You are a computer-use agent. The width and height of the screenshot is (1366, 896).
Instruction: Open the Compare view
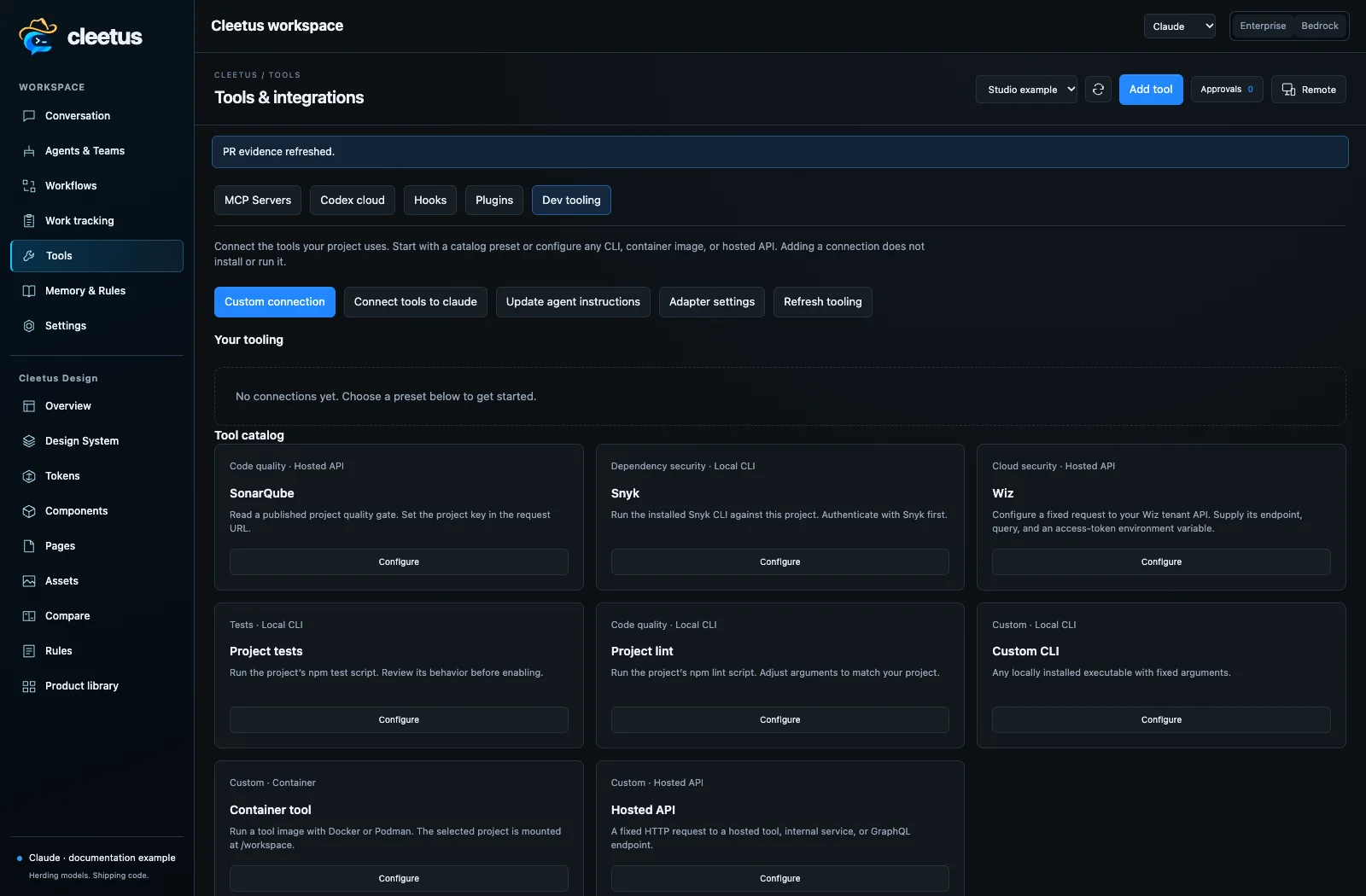coord(96,616)
